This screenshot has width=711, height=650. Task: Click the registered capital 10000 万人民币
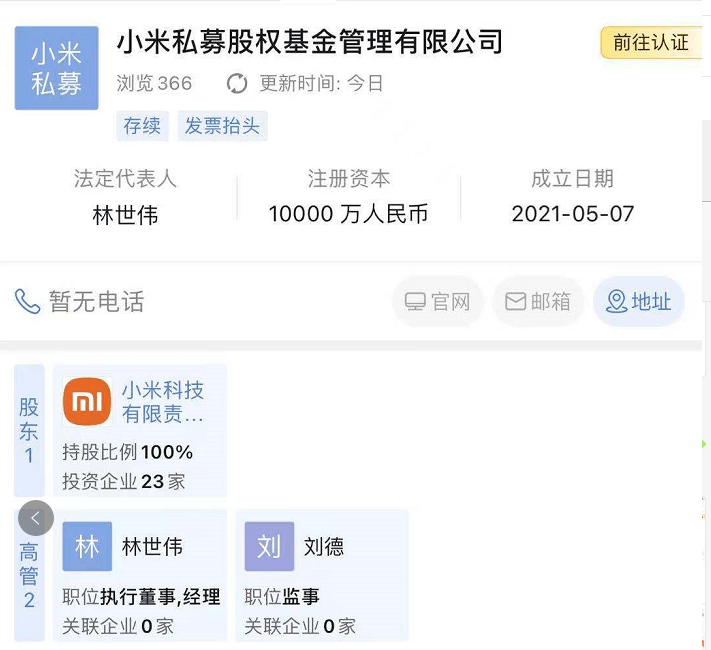[348, 214]
